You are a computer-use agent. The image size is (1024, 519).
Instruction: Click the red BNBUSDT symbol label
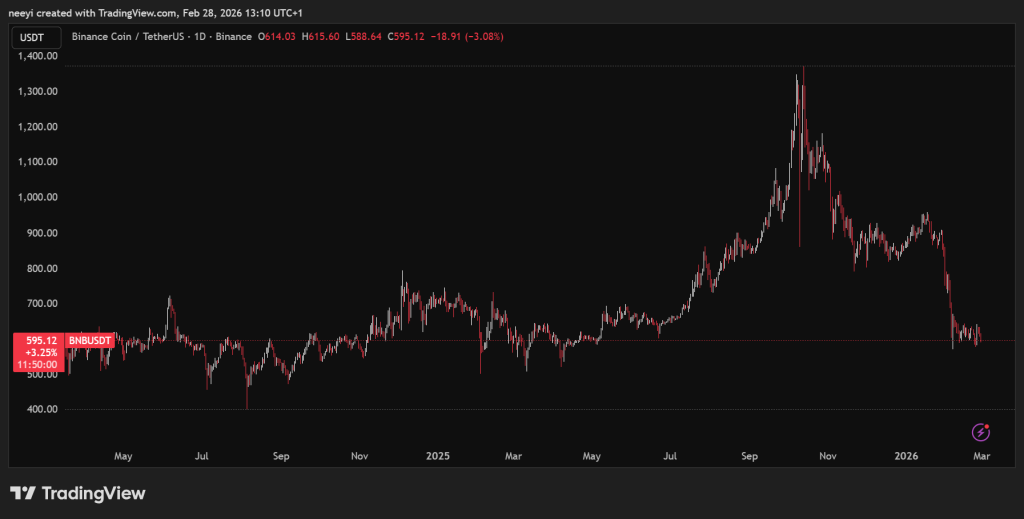91,341
